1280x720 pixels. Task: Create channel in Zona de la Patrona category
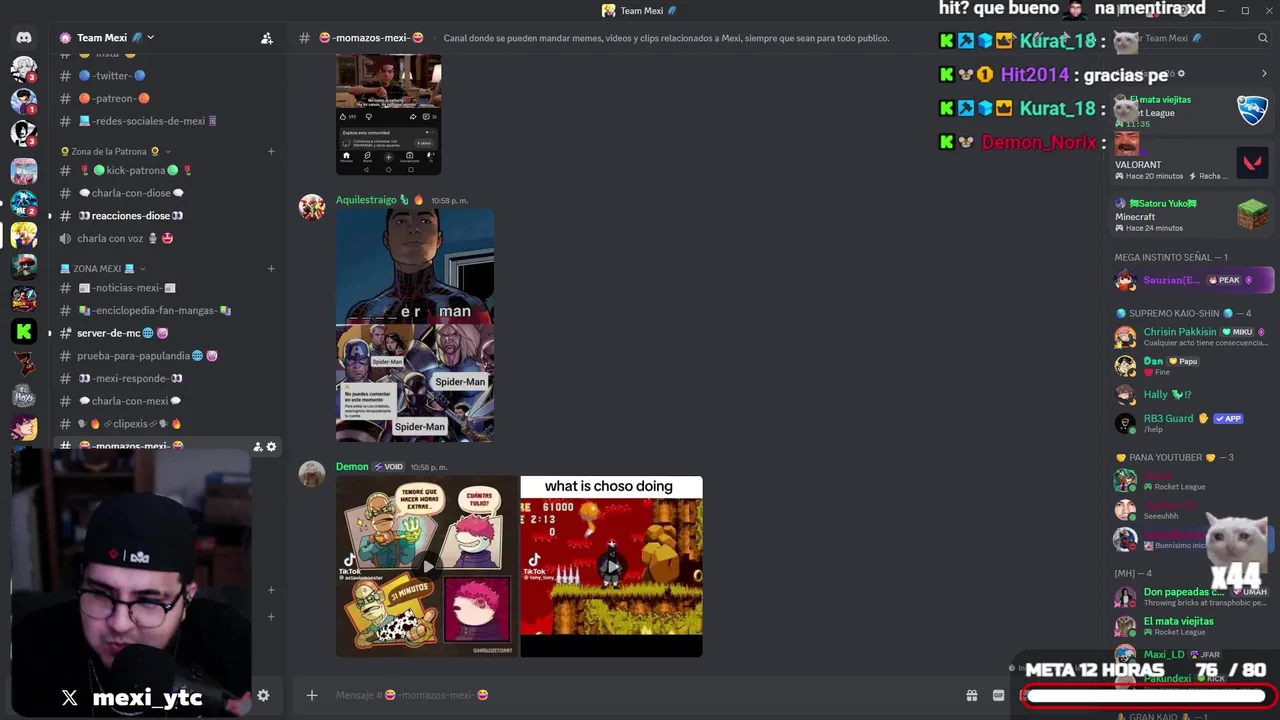pyautogui.click(x=271, y=151)
